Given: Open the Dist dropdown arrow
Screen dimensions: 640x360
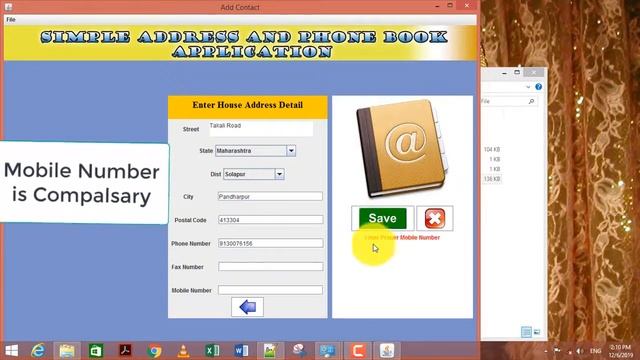Looking at the screenshot, I should (279, 174).
